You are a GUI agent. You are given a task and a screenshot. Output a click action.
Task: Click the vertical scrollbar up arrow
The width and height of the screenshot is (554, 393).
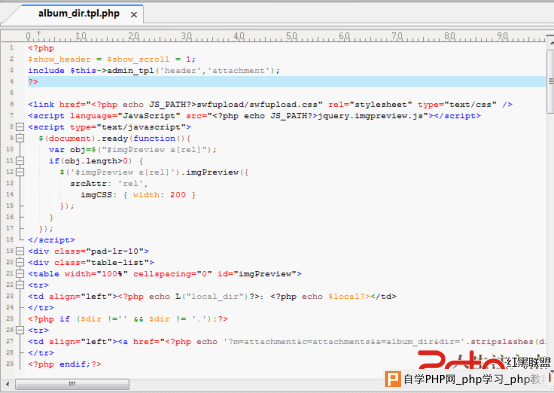550,42
